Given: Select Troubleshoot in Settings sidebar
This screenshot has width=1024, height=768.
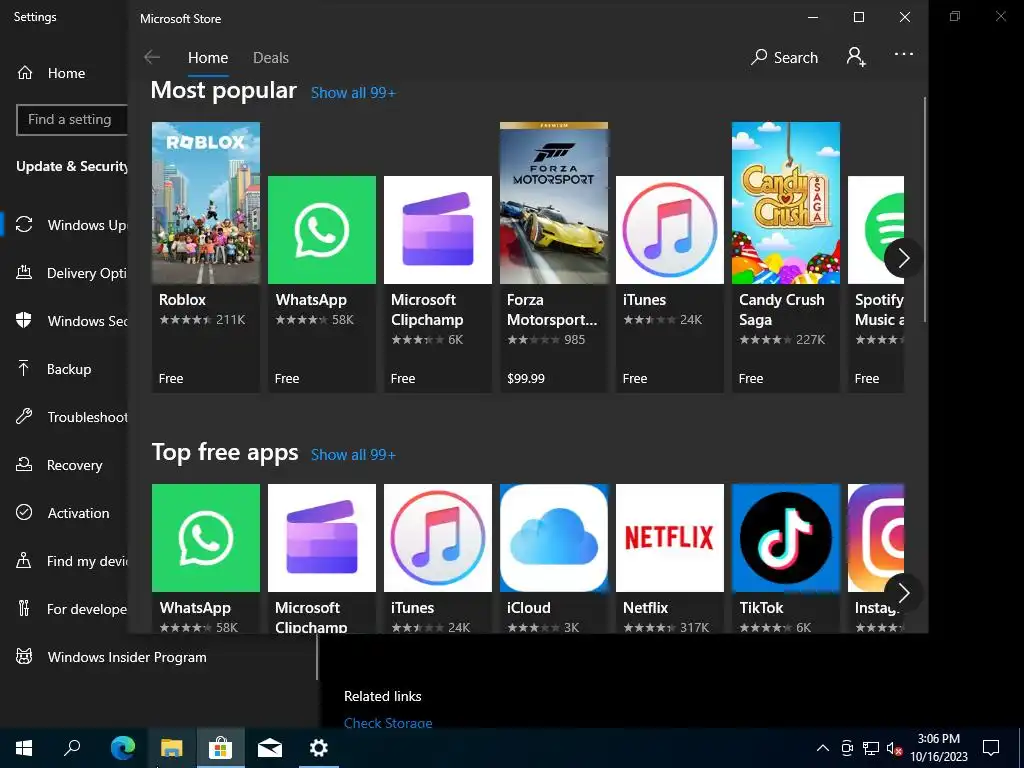Looking at the screenshot, I should click(x=71, y=417).
